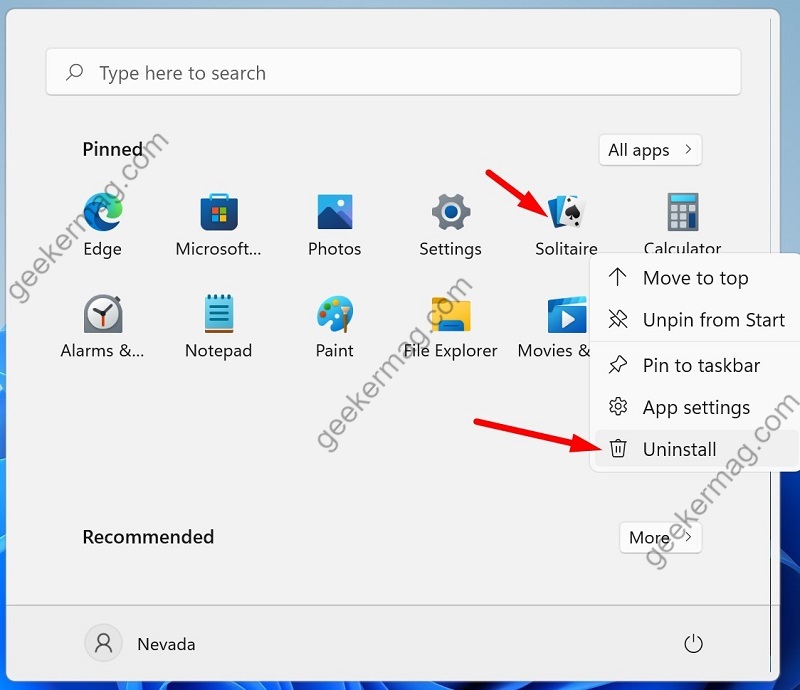The height and width of the screenshot is (690, 800).
Task: Select the Solitaire cards icon
Action: (566, 212)
